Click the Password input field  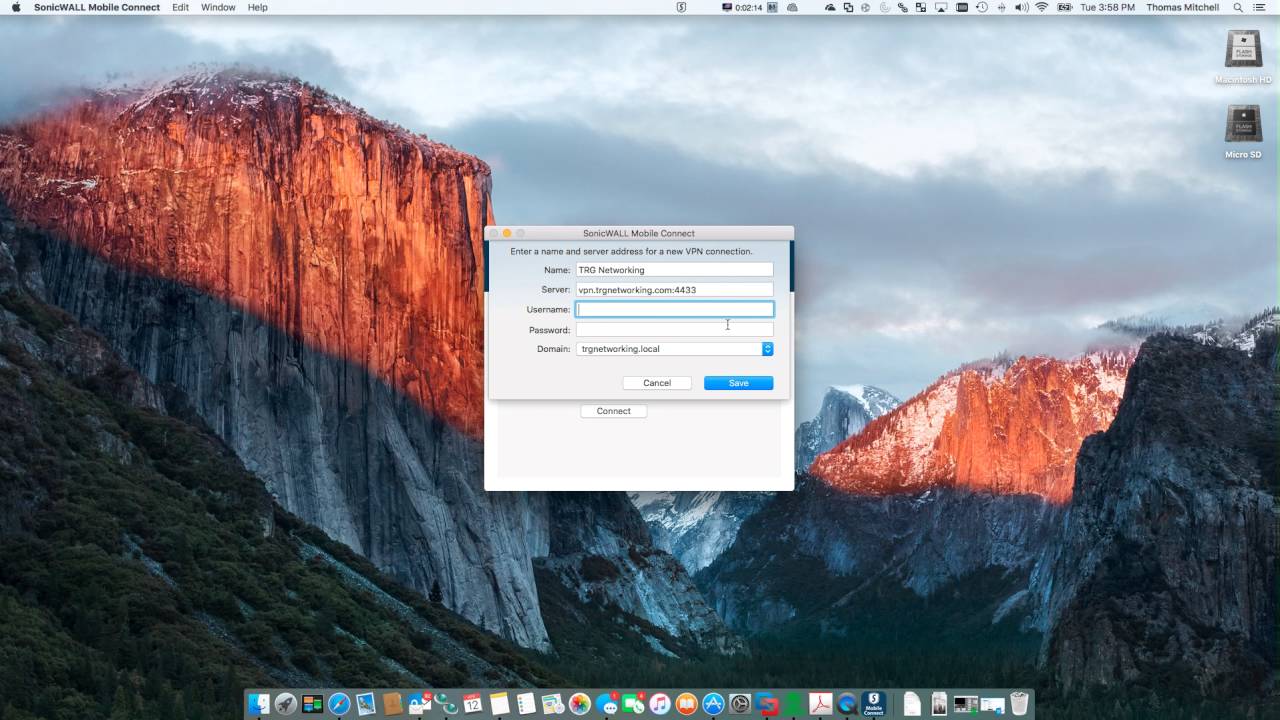tap(674, 329)
